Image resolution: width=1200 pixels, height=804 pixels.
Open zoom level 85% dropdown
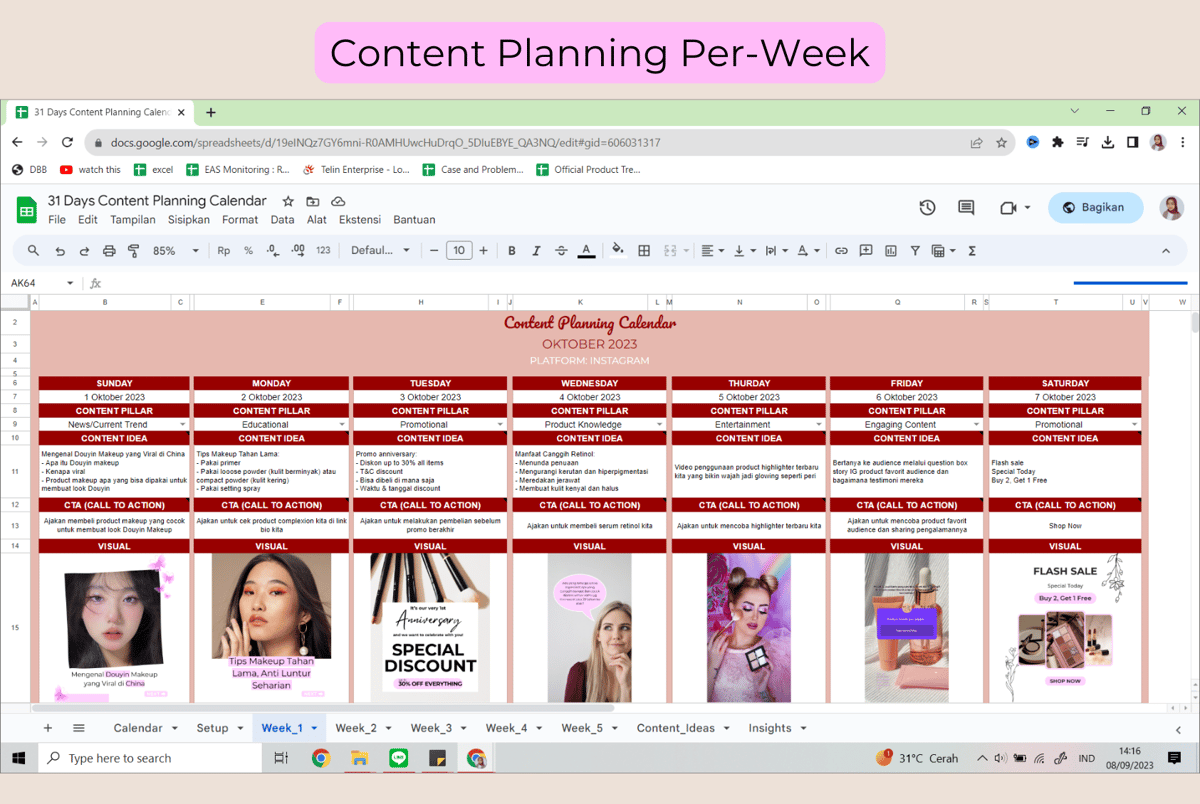176,251
